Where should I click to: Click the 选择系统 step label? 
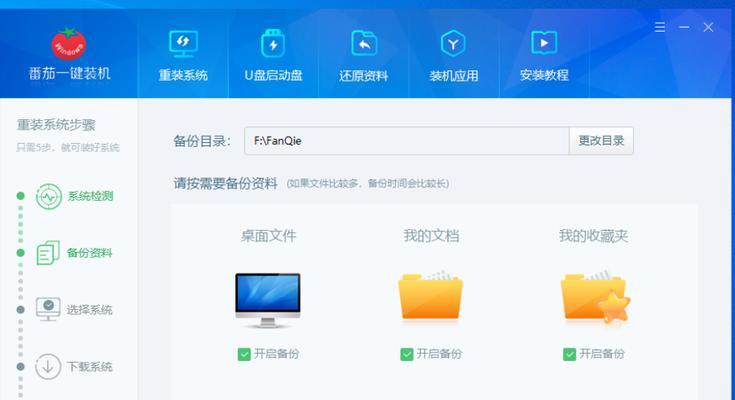[x=90, y=310]
